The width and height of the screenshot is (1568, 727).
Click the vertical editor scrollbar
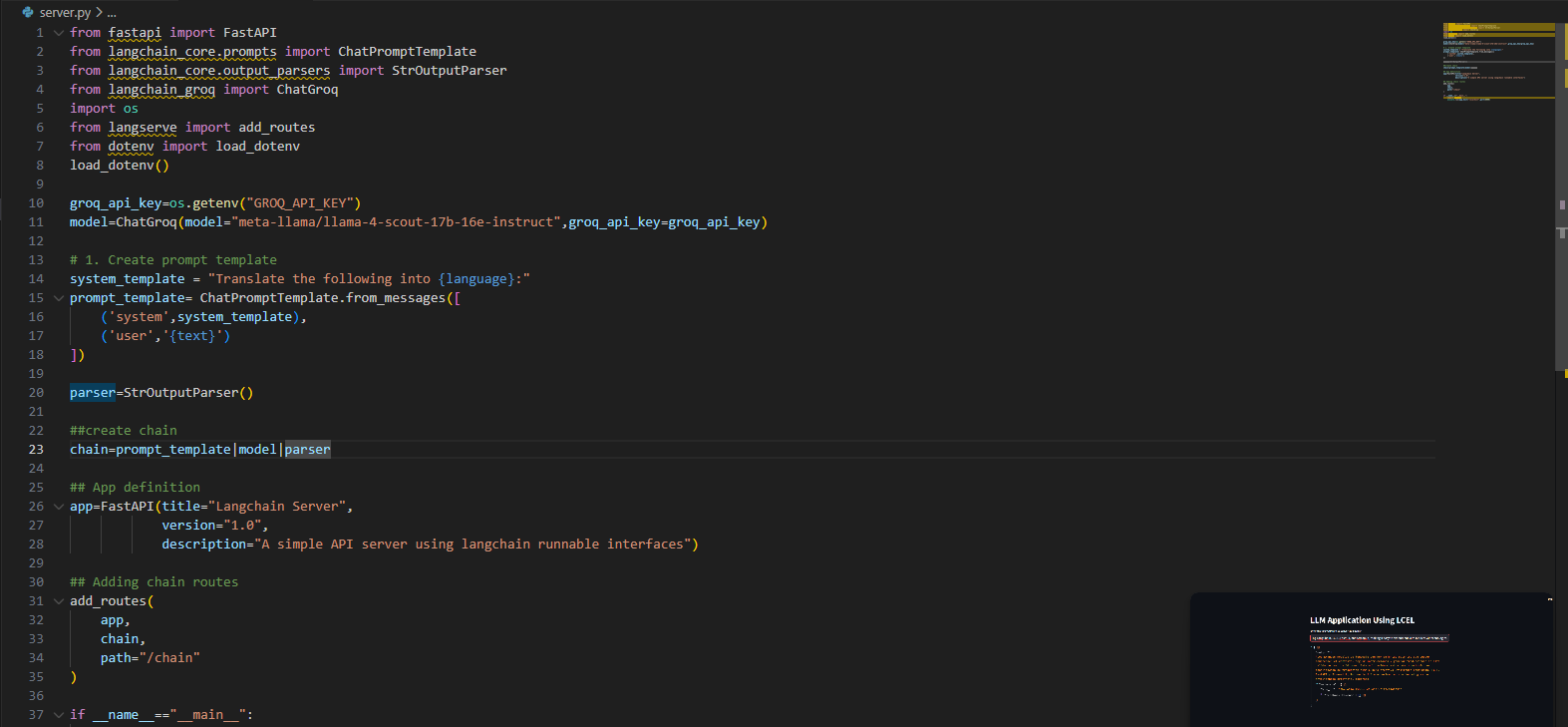pos(1561,197)
